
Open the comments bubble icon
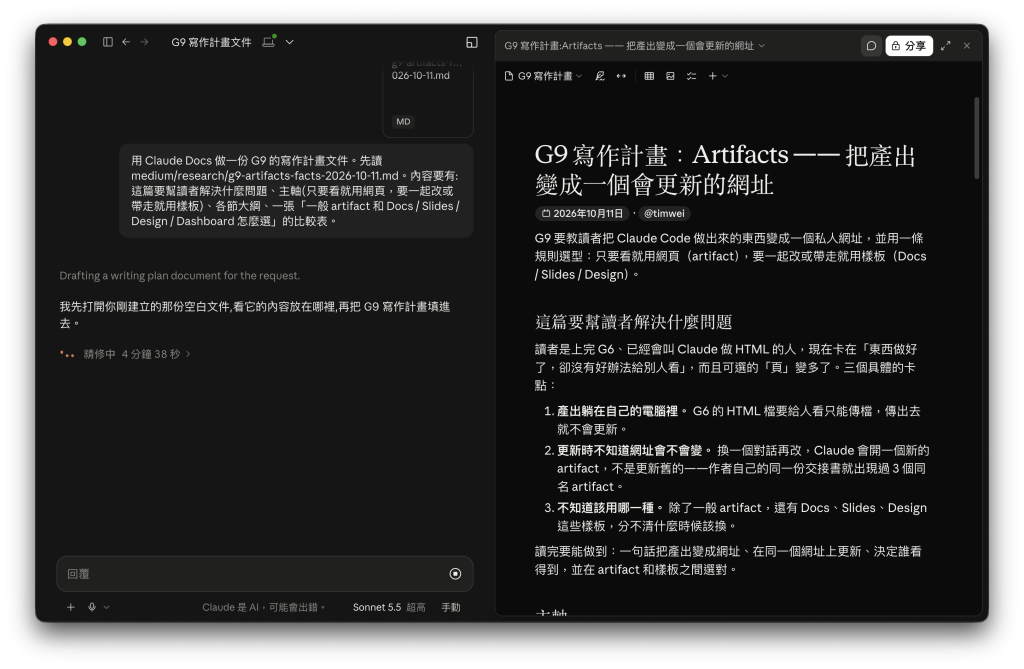click(871, 46)
